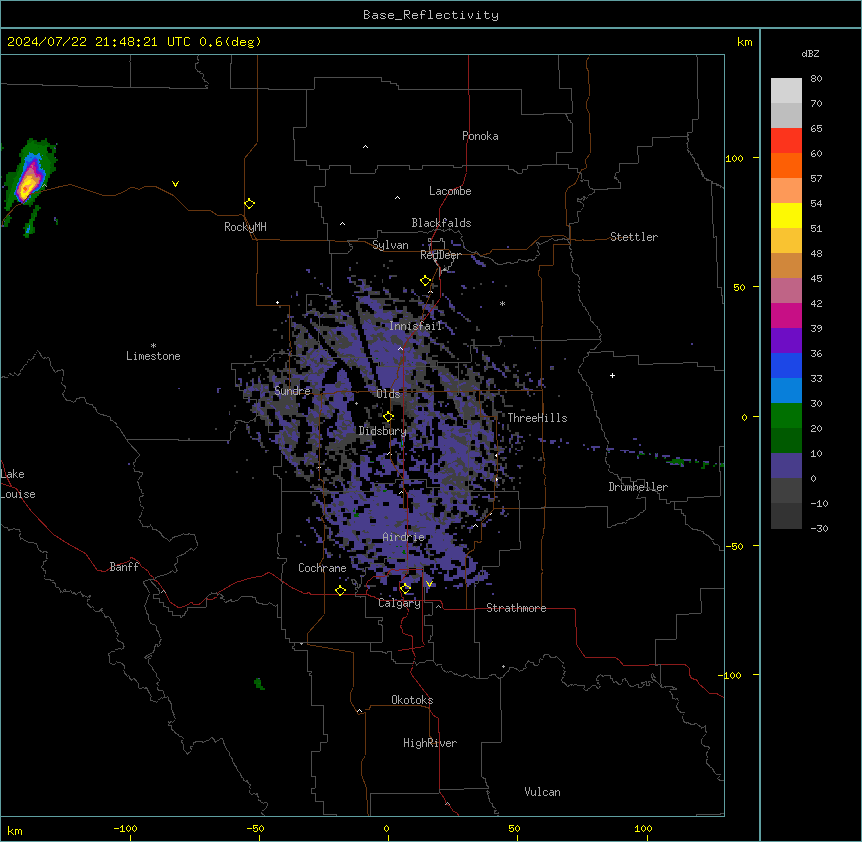862x842 pixels.
Task: Click the magenta swatch in the dBZ legend
Action: pos(786,315)
